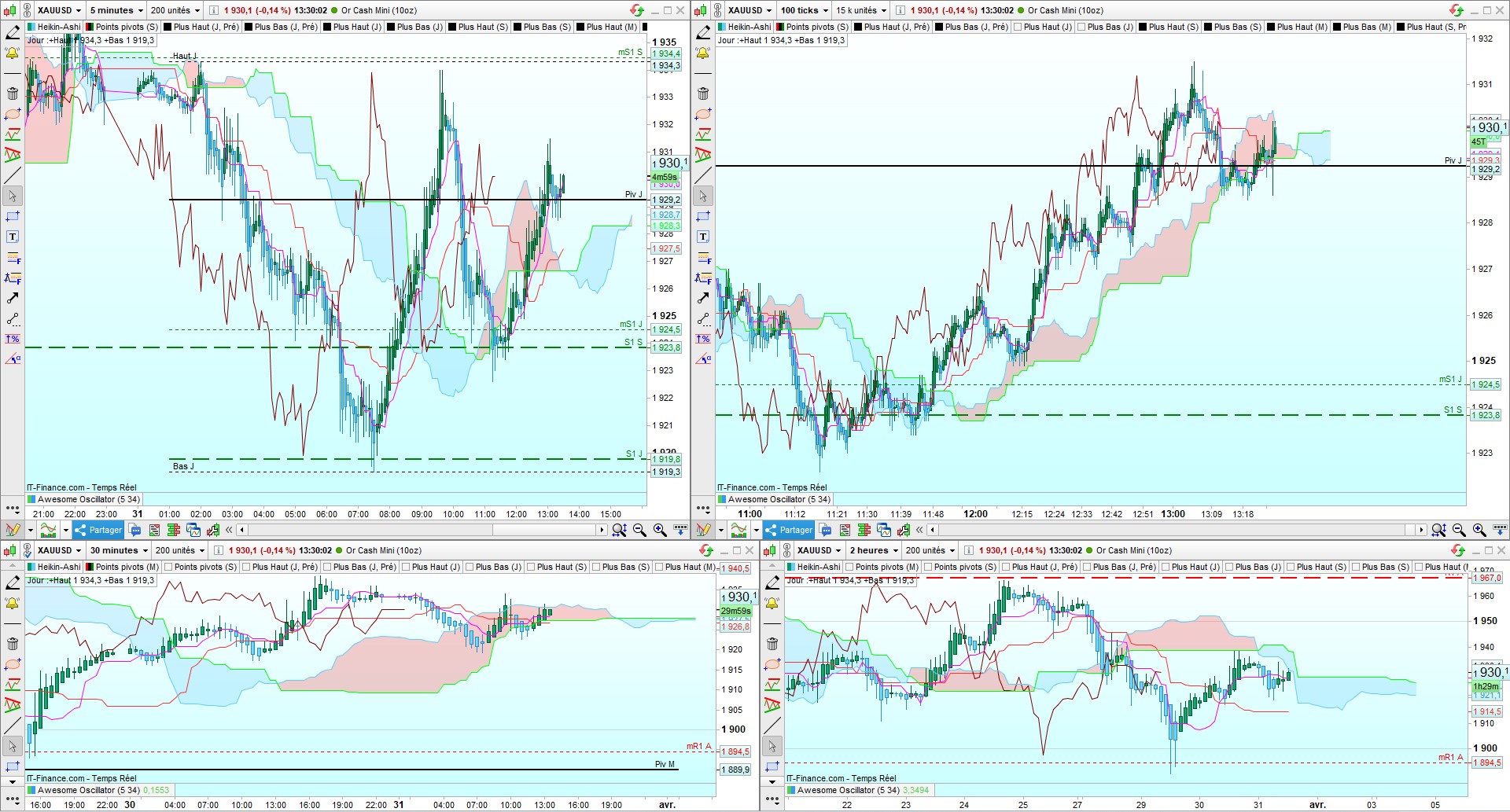The image size is (1510, 812).
Task: Zoom in on the 5 minutes chart
Action: tap(660, 530)
